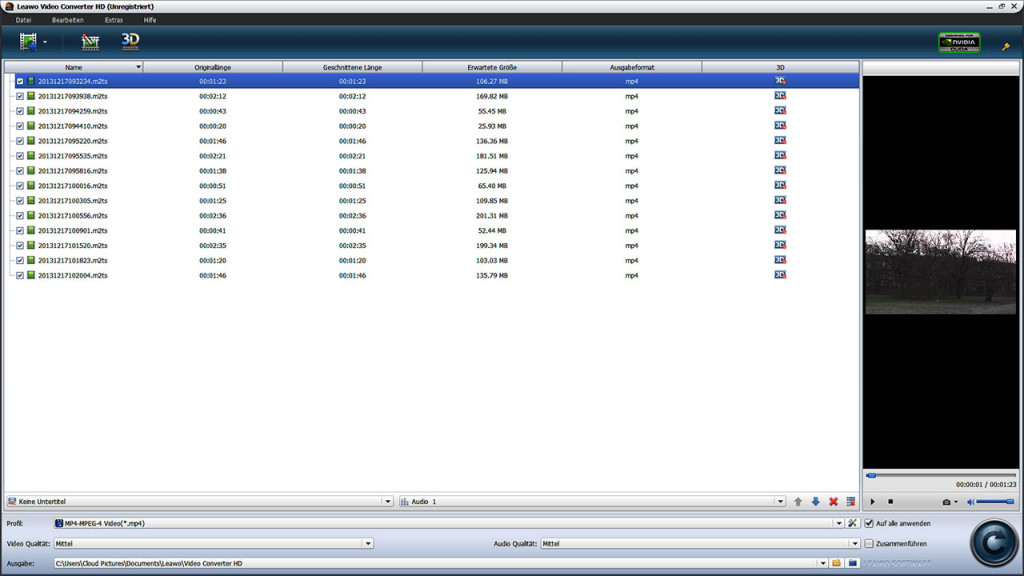Open the 3D settings toolbar icon
The image size is (1024, 576).
point(130,41)
